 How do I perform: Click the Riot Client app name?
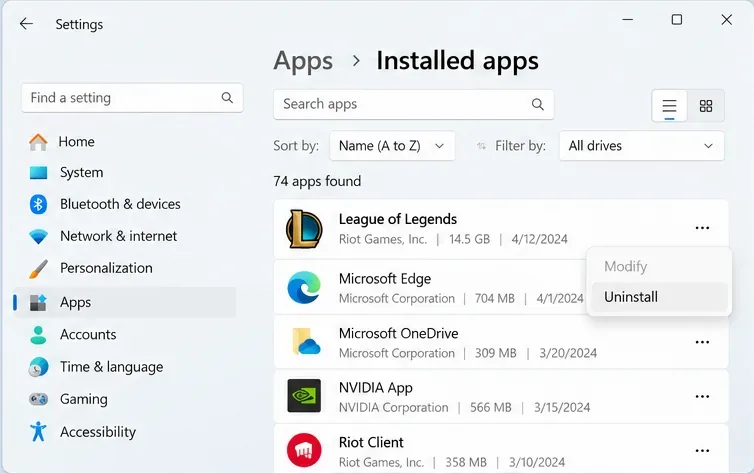pyautogui.click(x=371, y=442)
